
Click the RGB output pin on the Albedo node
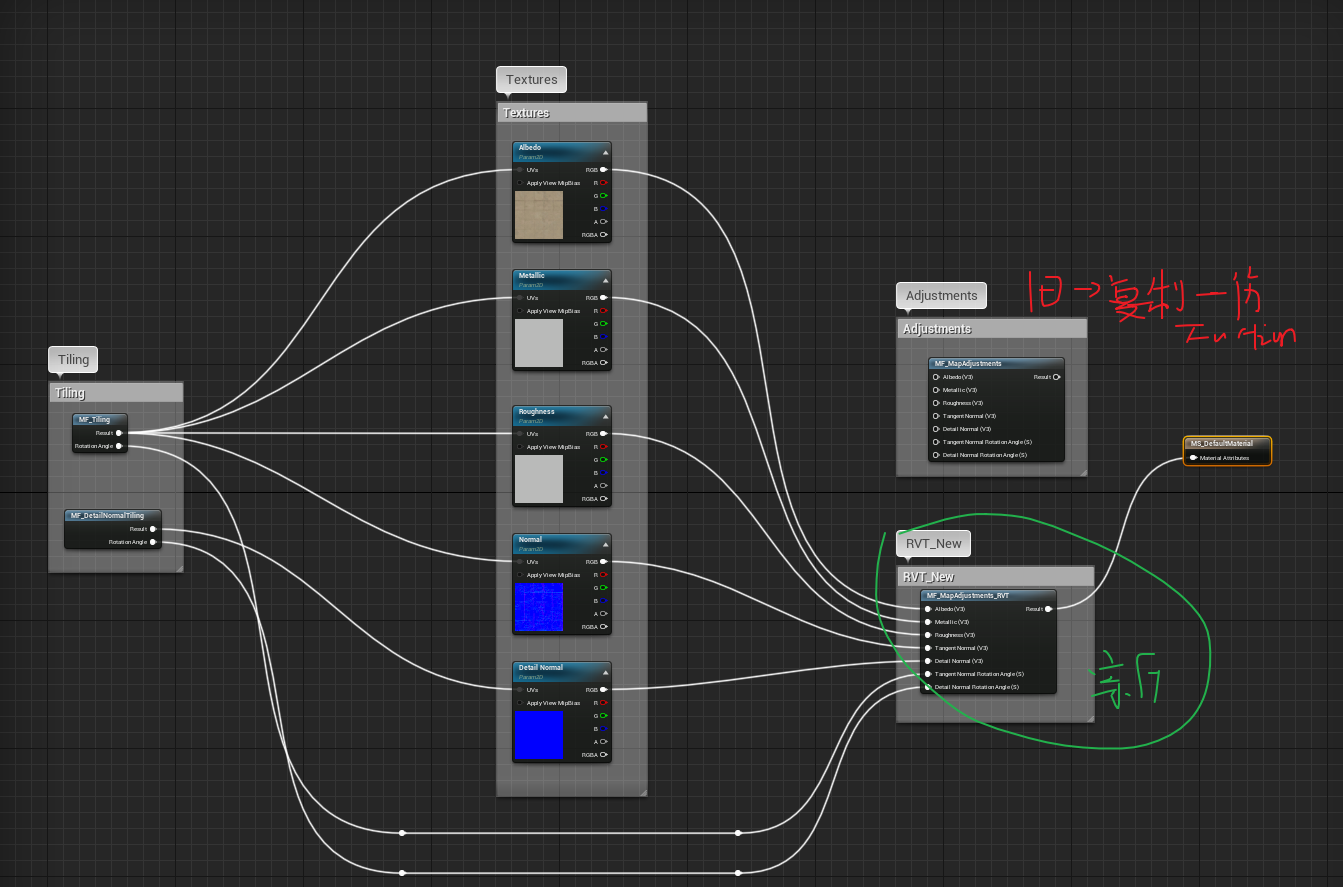(x=603, y=169)
